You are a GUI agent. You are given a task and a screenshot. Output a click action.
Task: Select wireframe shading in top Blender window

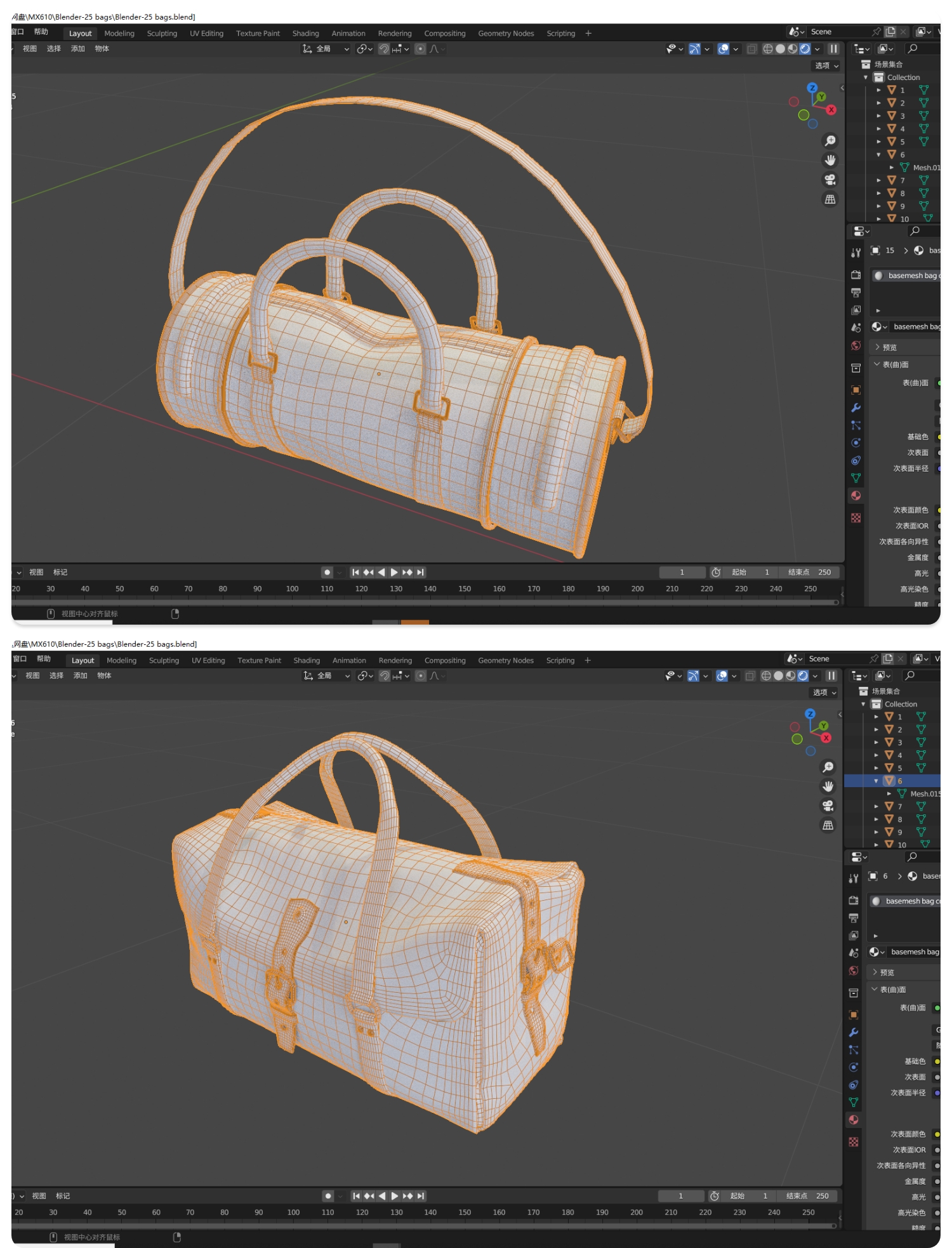point(768,49)
